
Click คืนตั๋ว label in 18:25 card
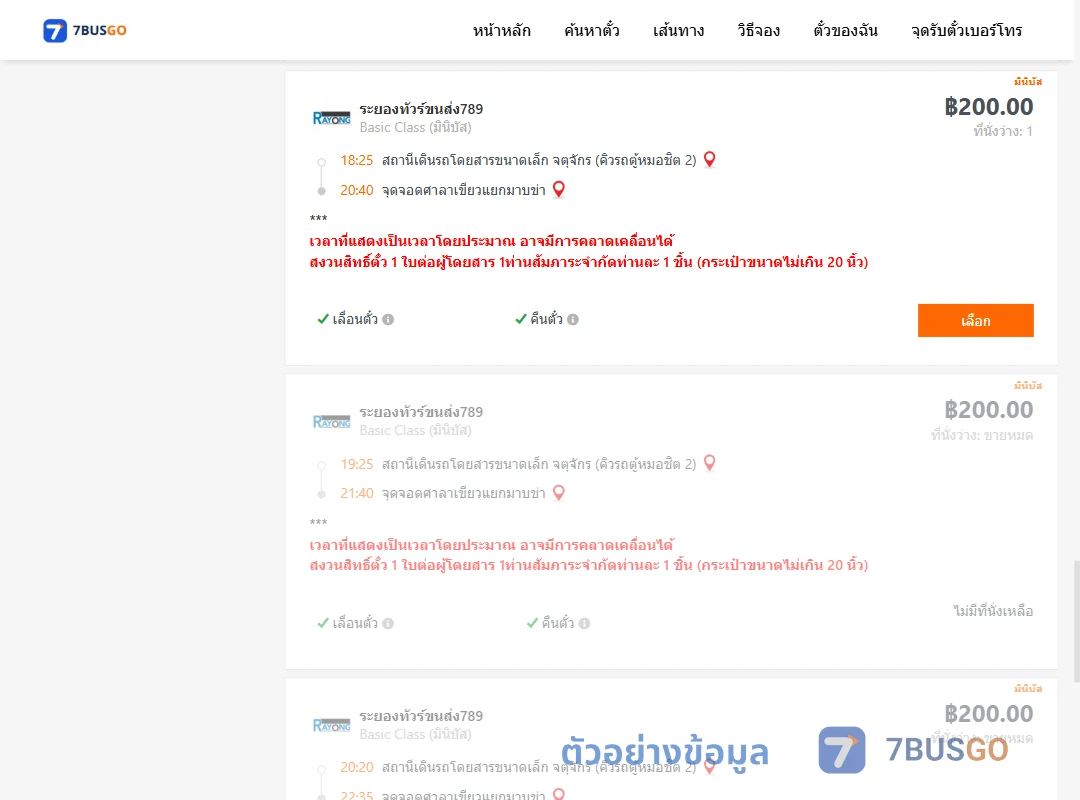[546, 319]
